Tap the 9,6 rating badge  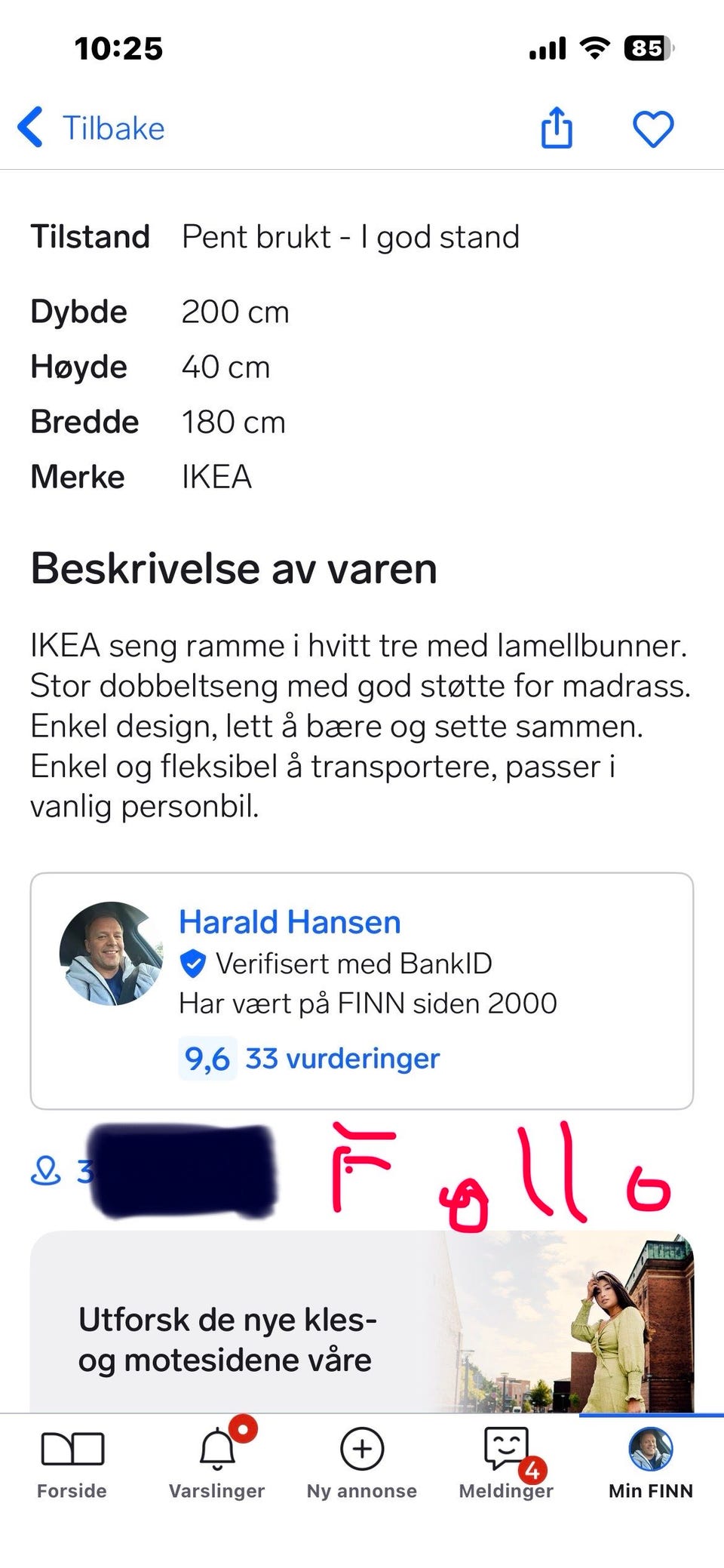click(207, 1059)
